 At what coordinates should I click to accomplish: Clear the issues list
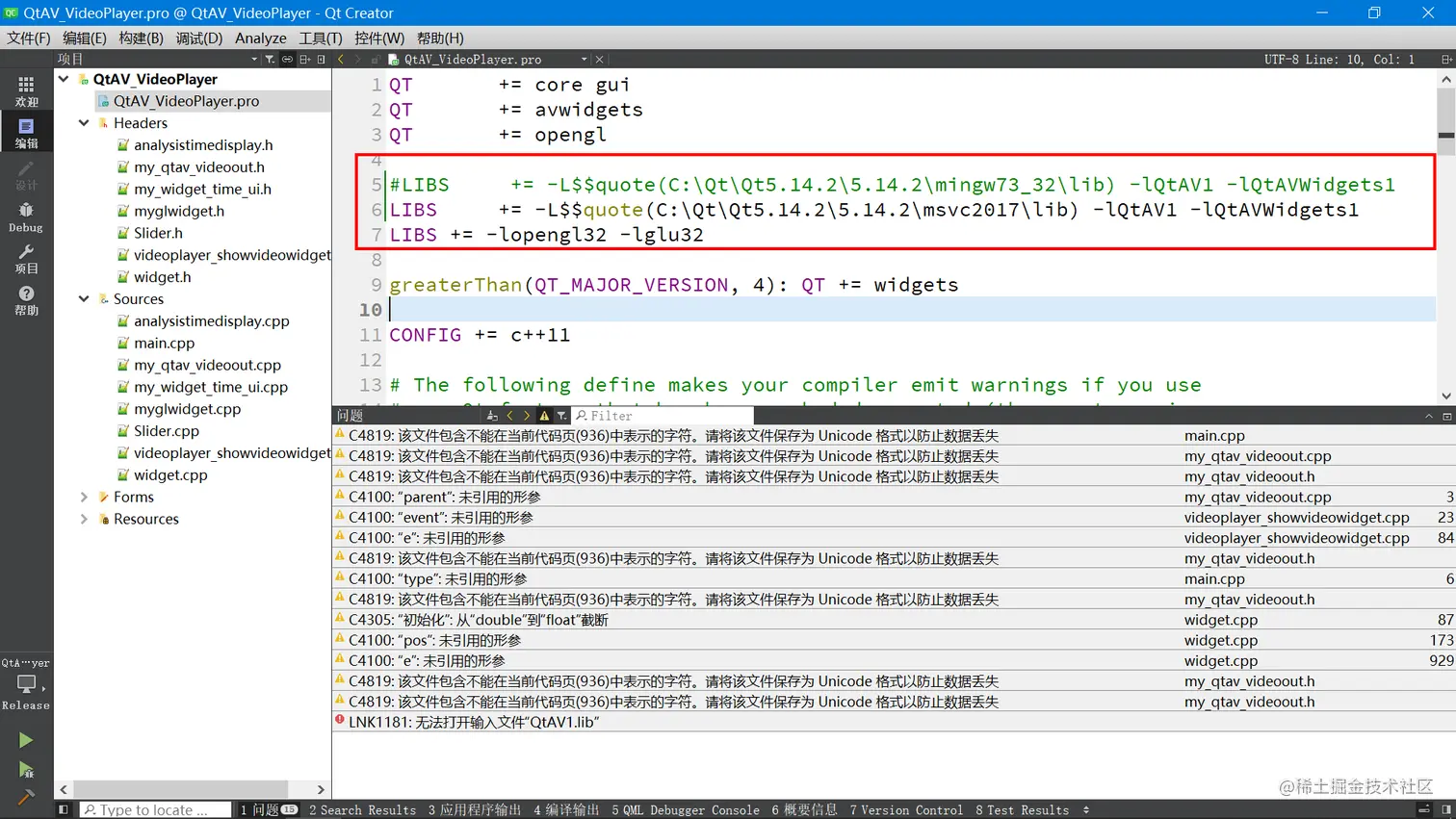coord(492,416)
